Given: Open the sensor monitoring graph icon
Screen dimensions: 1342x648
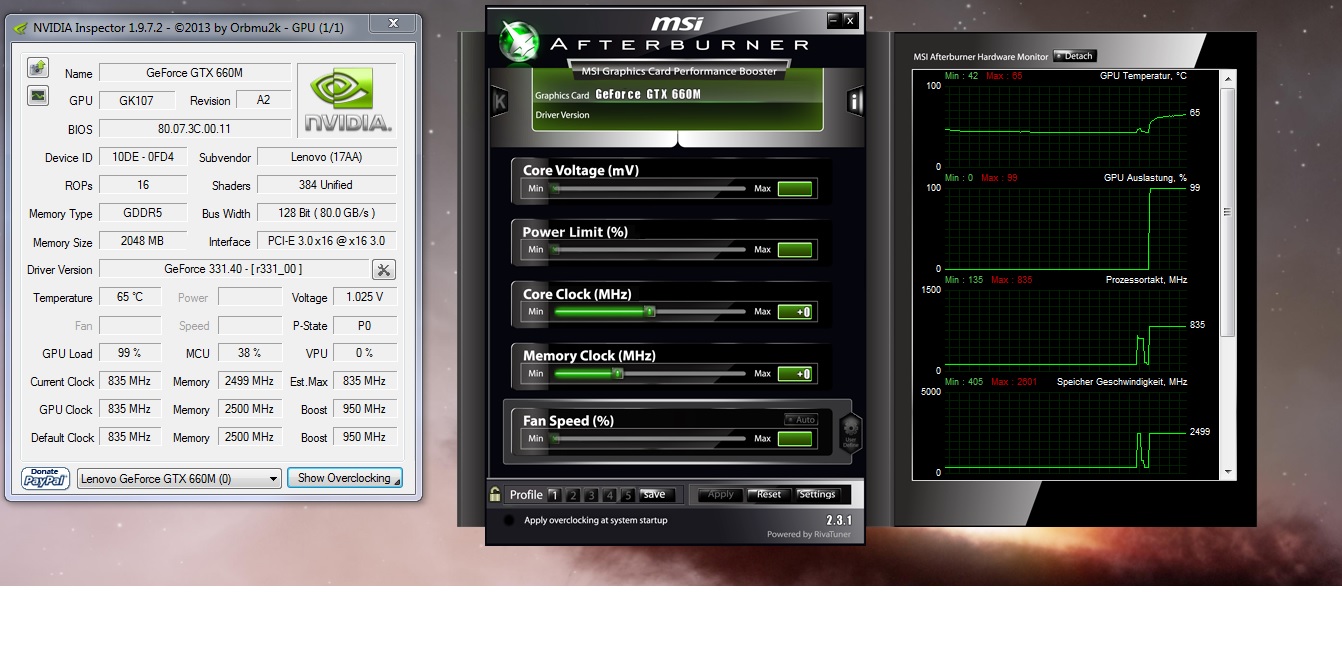Looking at the screenshot, I should pos(38,96).
